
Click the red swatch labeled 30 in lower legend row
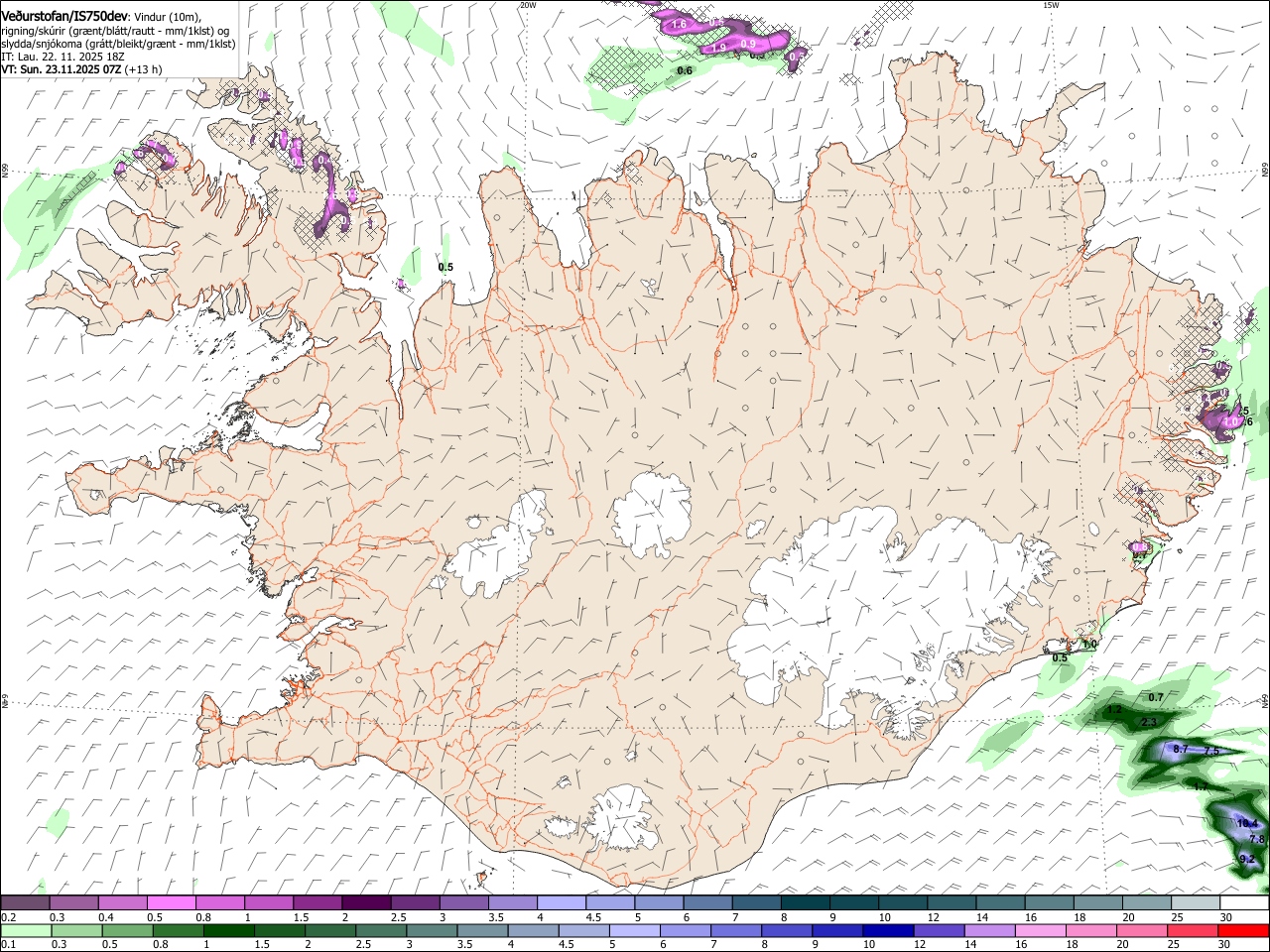1242,931
